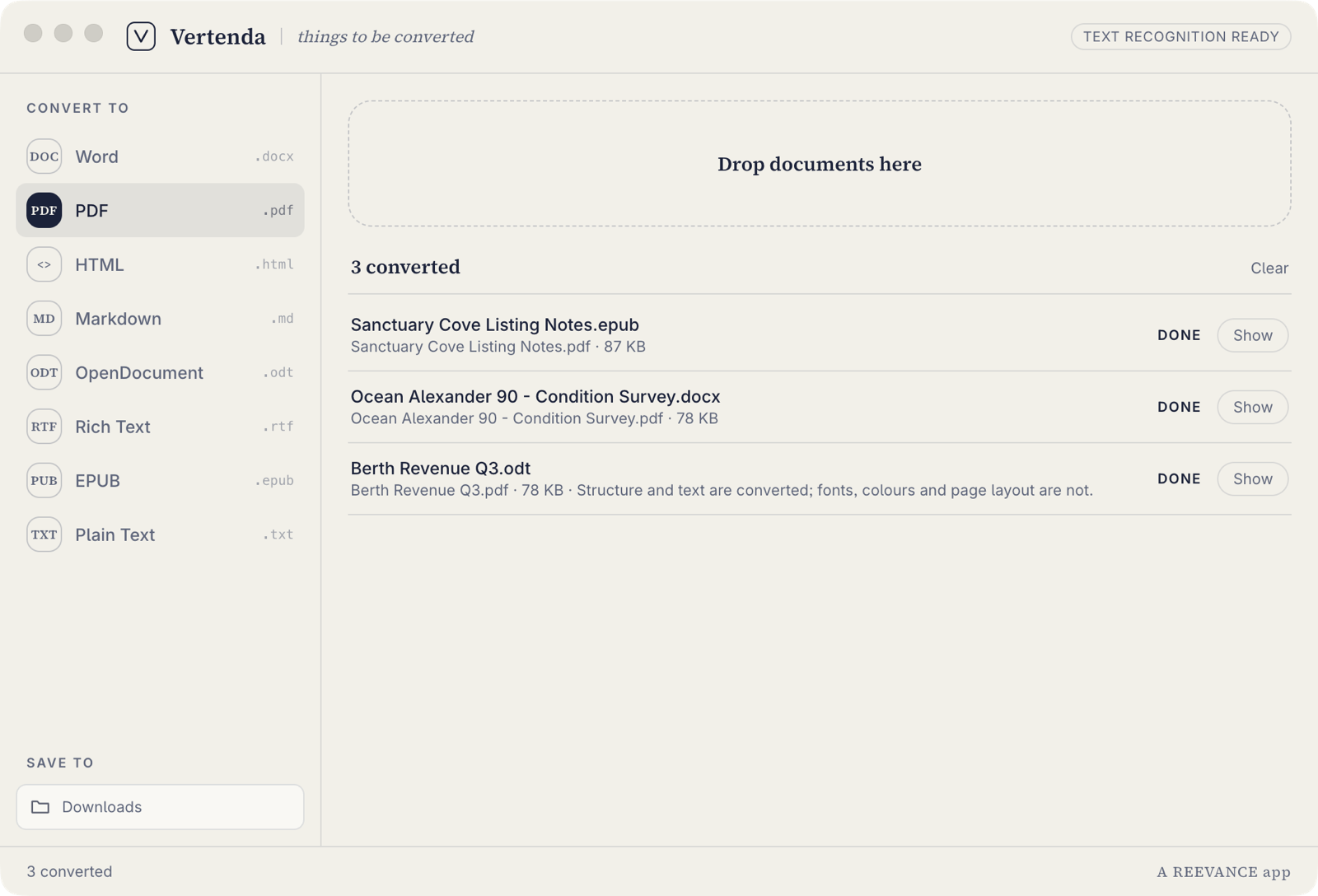Click the Condition Survey.pdf 78 KB line
The image size is (1318, 896).
click(535, 418)
